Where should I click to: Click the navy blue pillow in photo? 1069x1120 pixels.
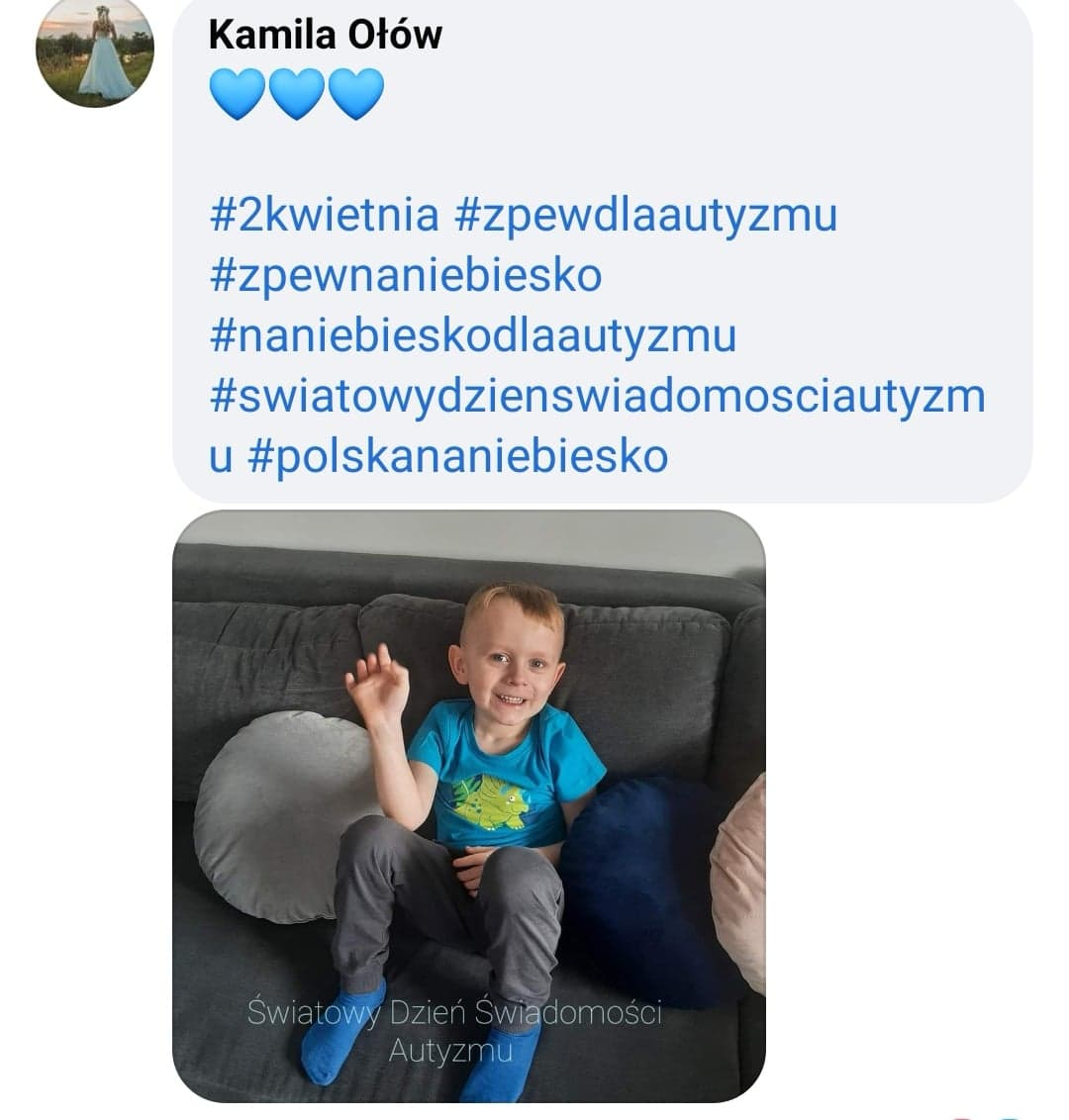tap(639, 889)
